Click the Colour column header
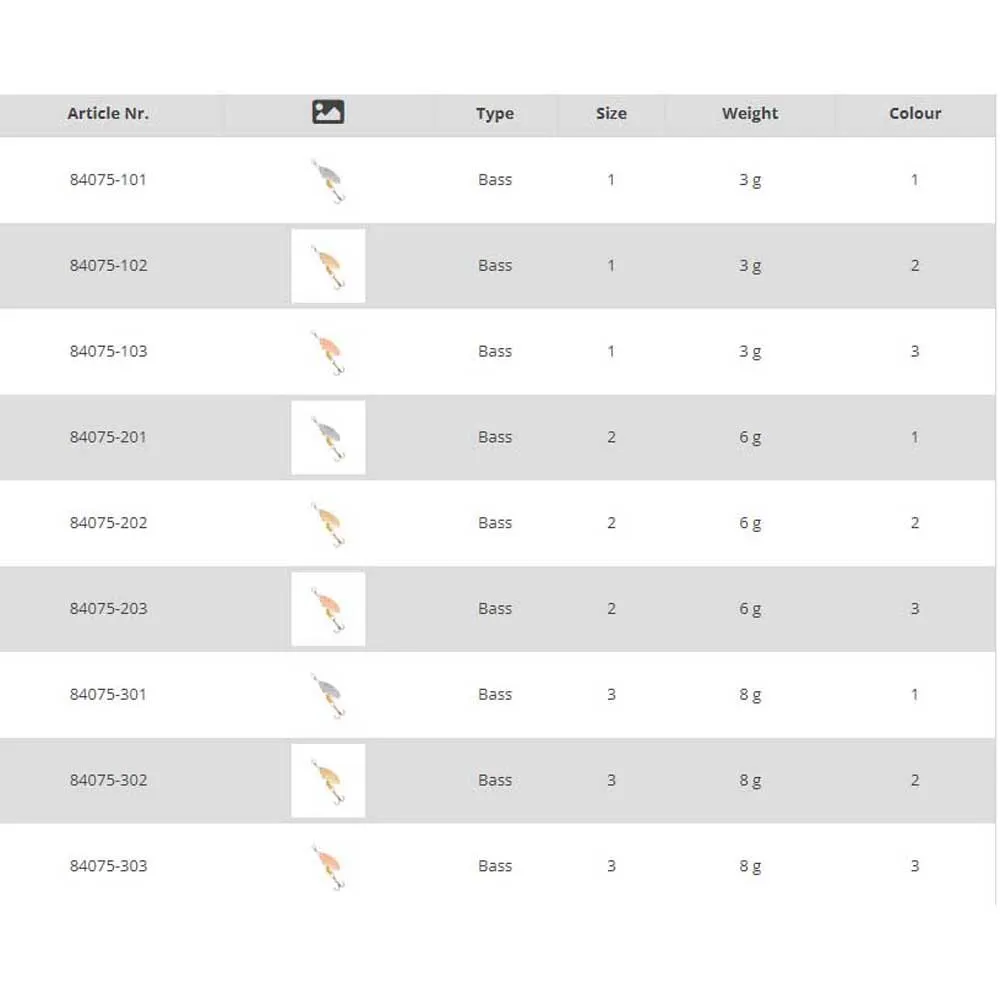 [915, 114]
